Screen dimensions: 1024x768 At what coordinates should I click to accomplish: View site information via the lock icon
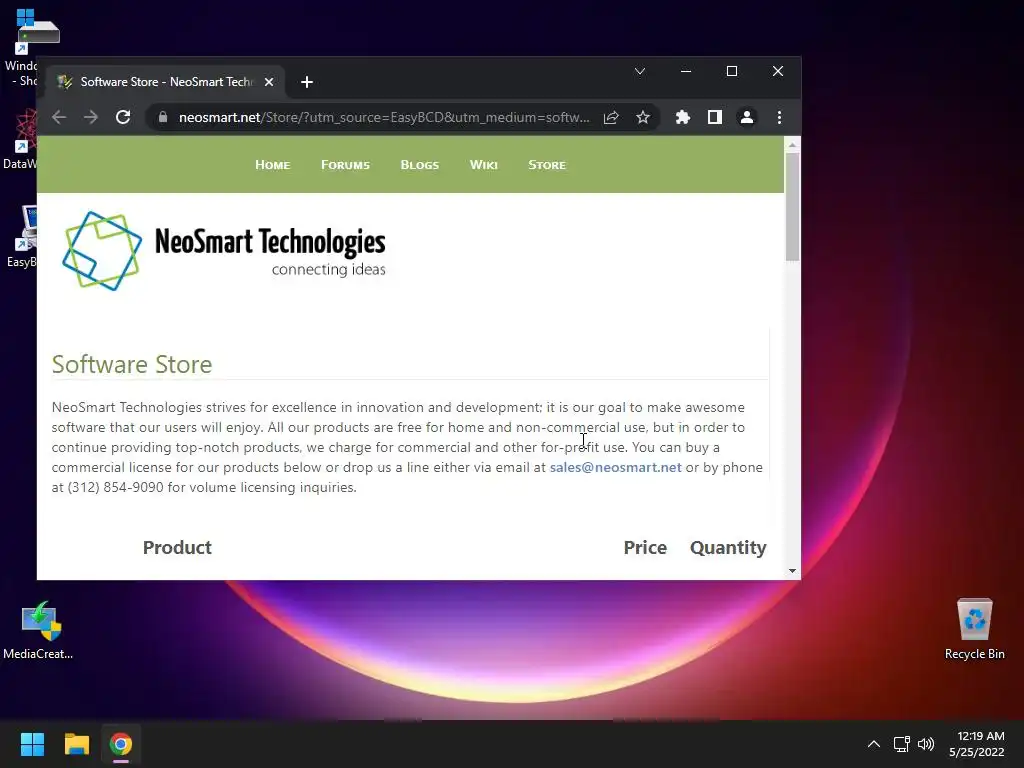coord(163,118)
